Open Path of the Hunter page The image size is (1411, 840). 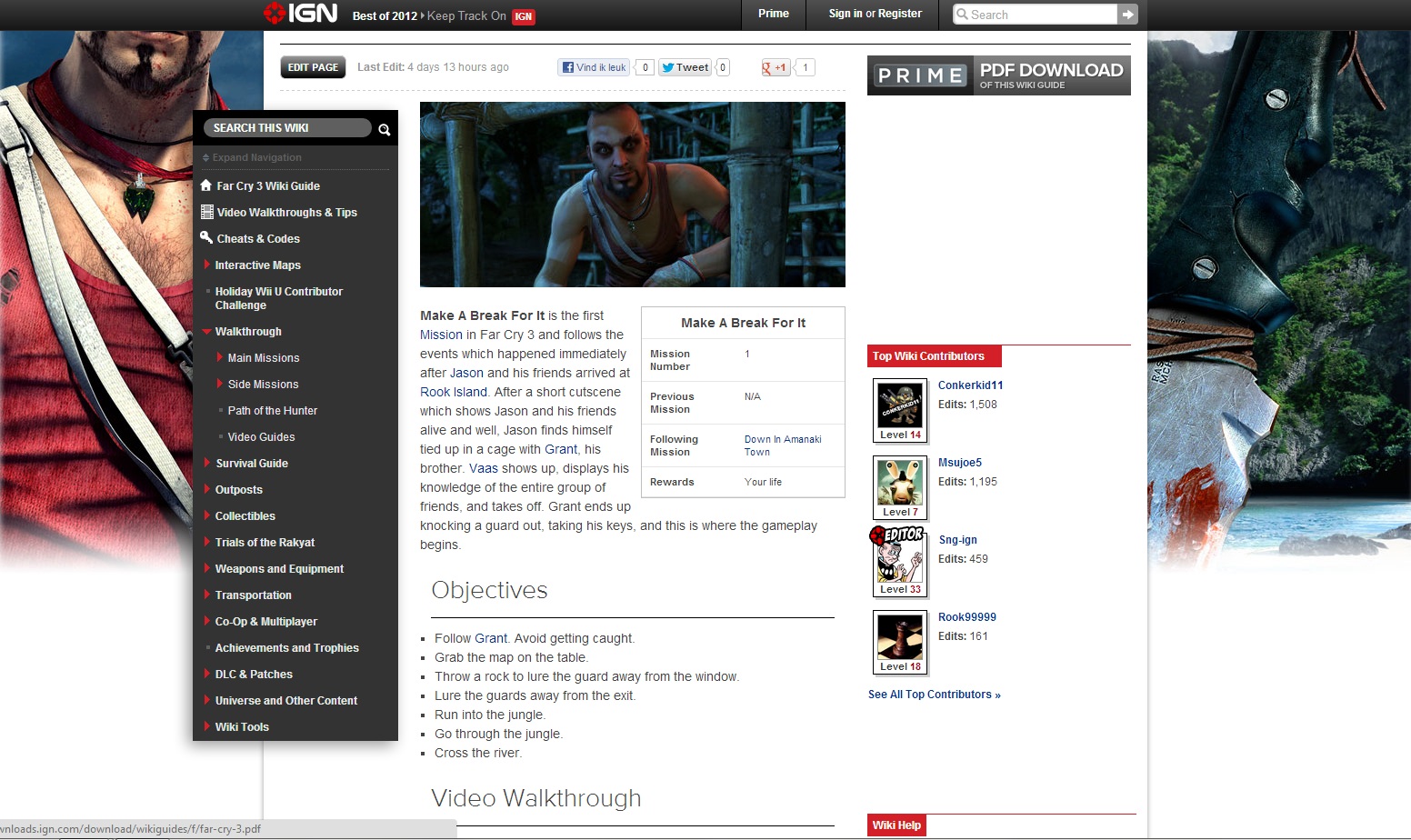[x=273, y=410]
